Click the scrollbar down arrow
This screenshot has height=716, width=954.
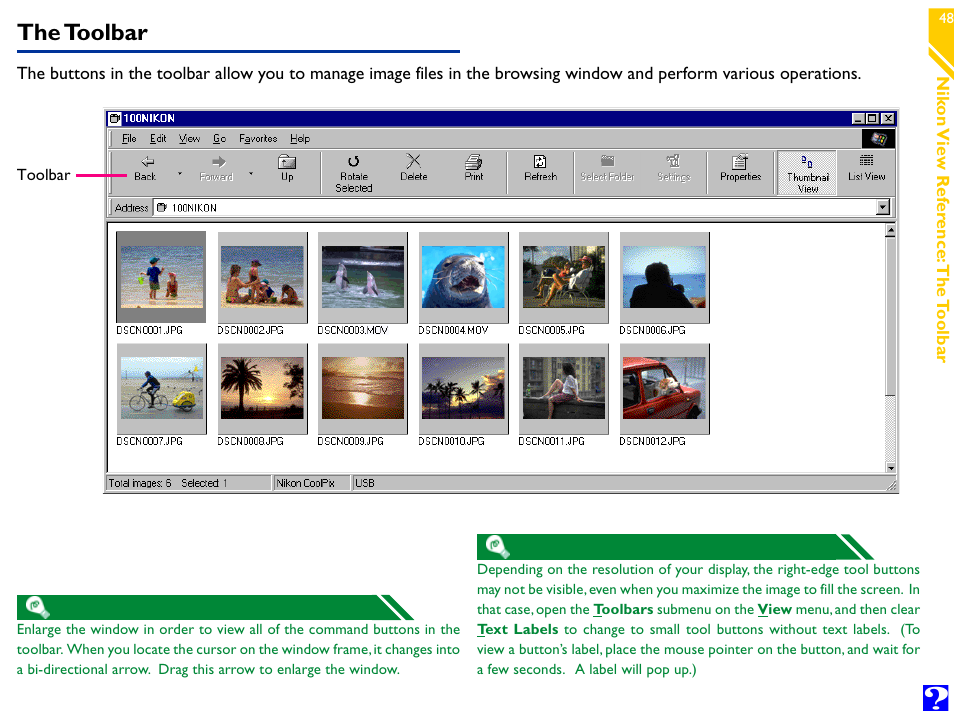pos(890,467)
